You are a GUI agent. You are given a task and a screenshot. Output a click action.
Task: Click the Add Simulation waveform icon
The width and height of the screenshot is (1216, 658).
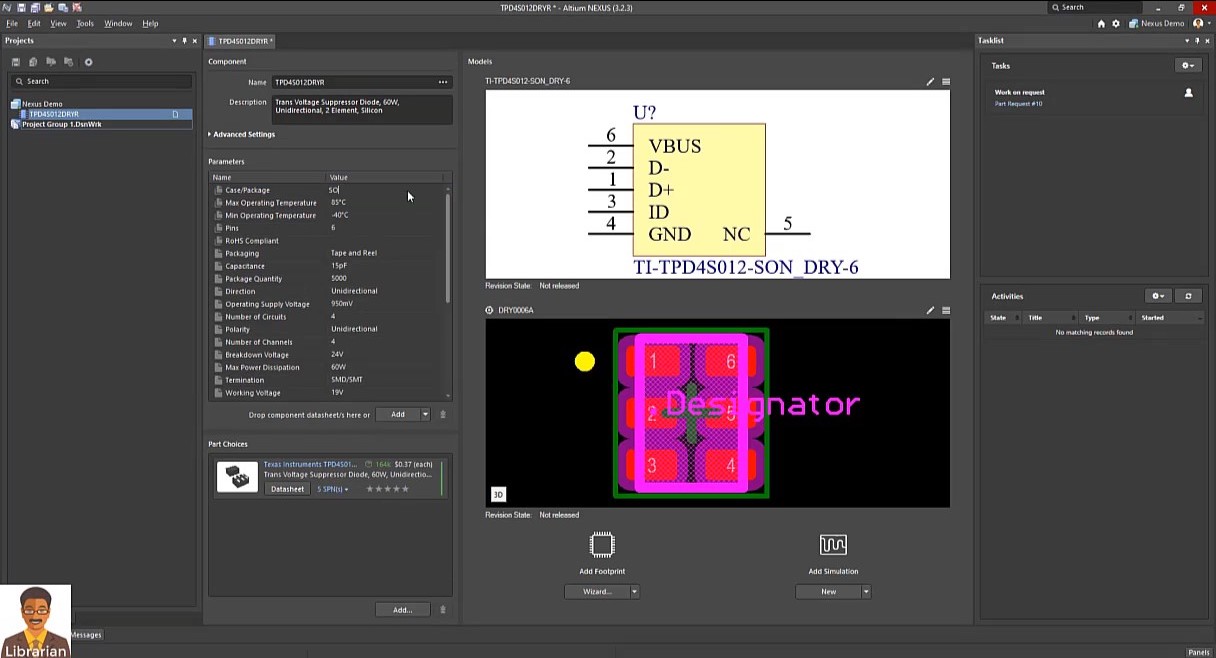[x=833, y=545]
